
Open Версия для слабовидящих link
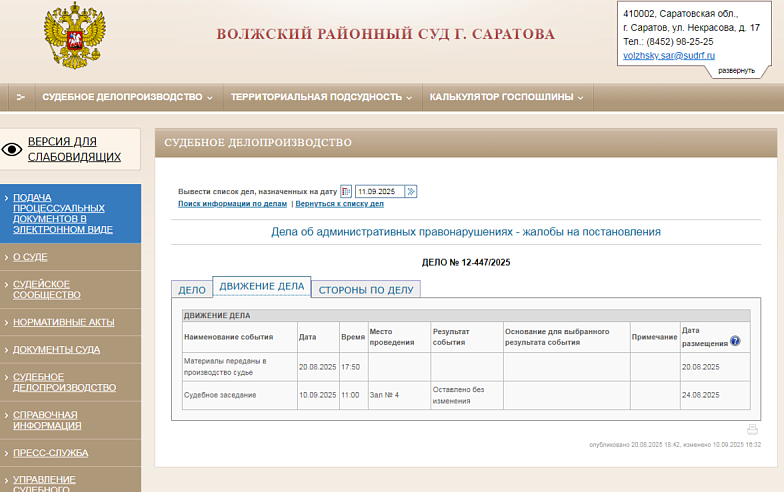(x=74, y=149)
